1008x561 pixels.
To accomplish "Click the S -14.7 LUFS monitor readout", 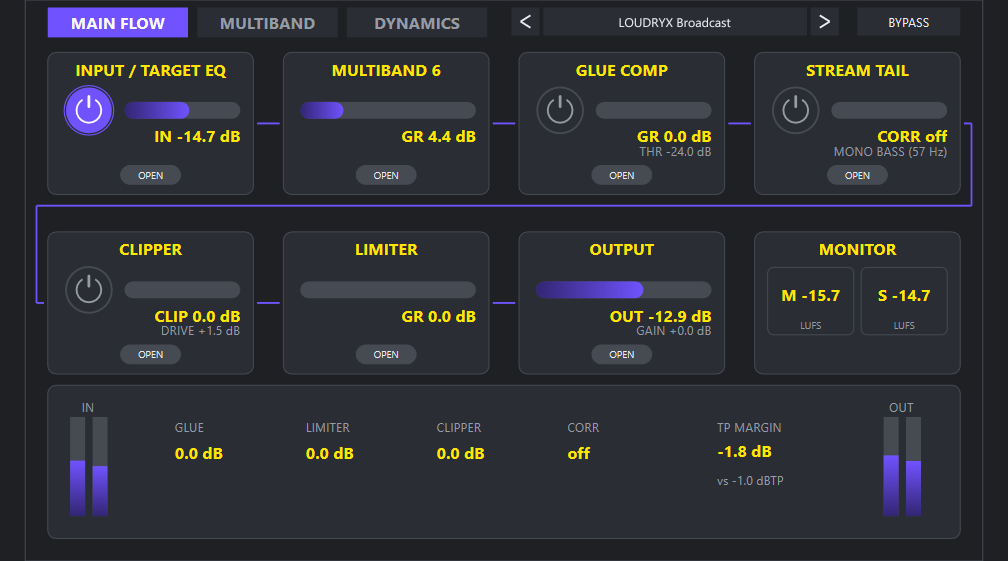I will (904, 301).
